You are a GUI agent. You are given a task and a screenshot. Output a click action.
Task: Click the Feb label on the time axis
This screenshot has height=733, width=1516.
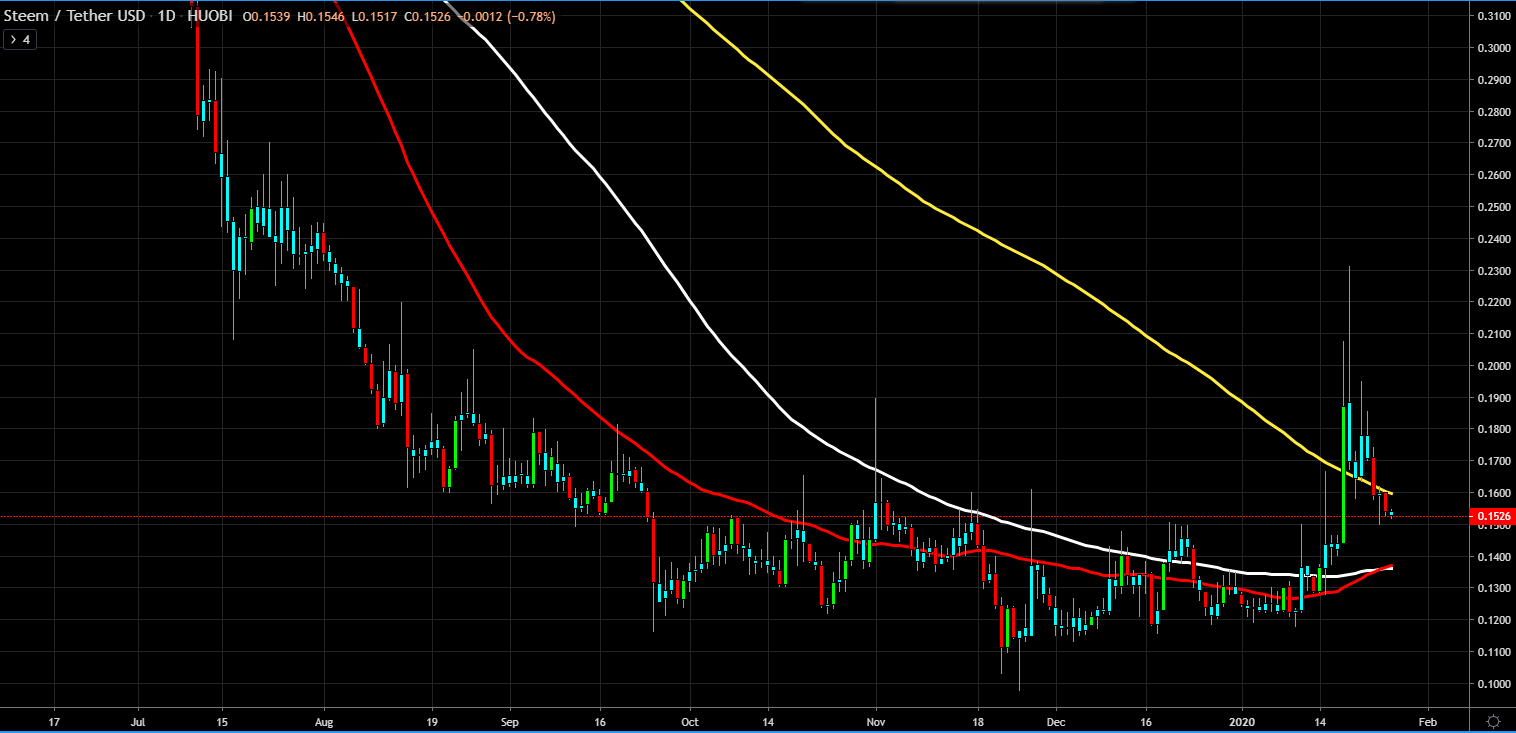coord(1427,720)
